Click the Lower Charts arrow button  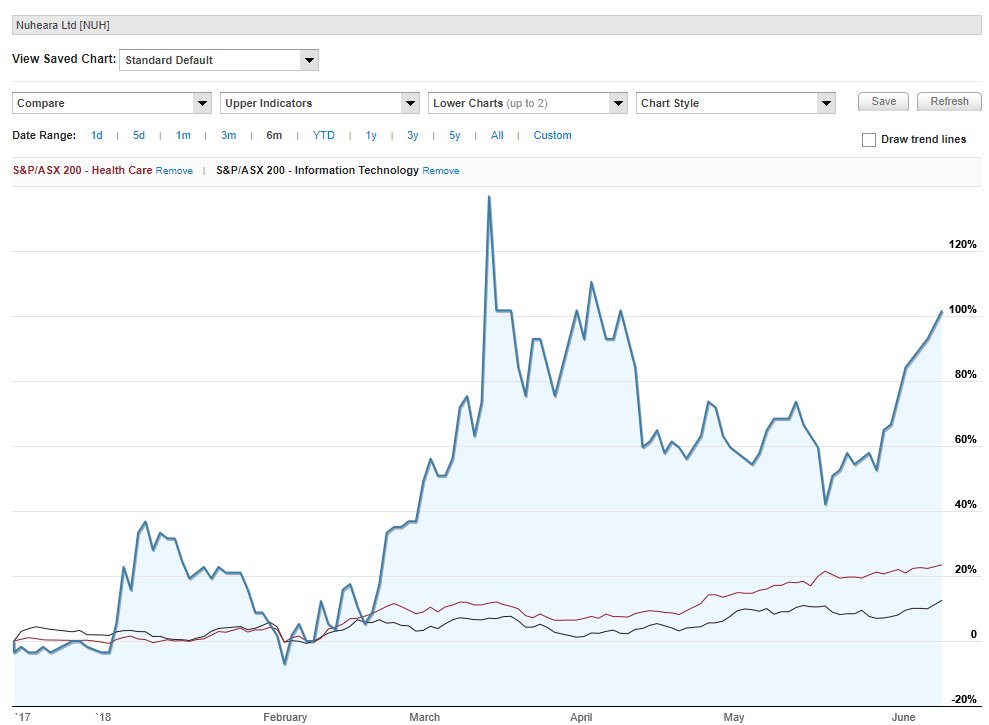(618, 103)
